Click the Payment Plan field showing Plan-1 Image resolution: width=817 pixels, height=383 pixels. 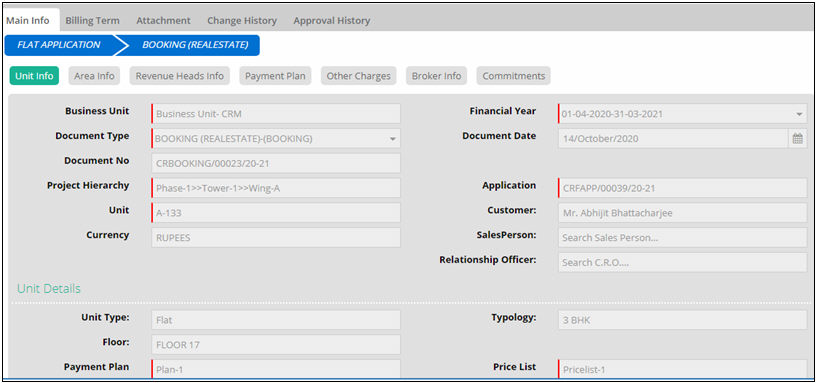pos(276,369)
